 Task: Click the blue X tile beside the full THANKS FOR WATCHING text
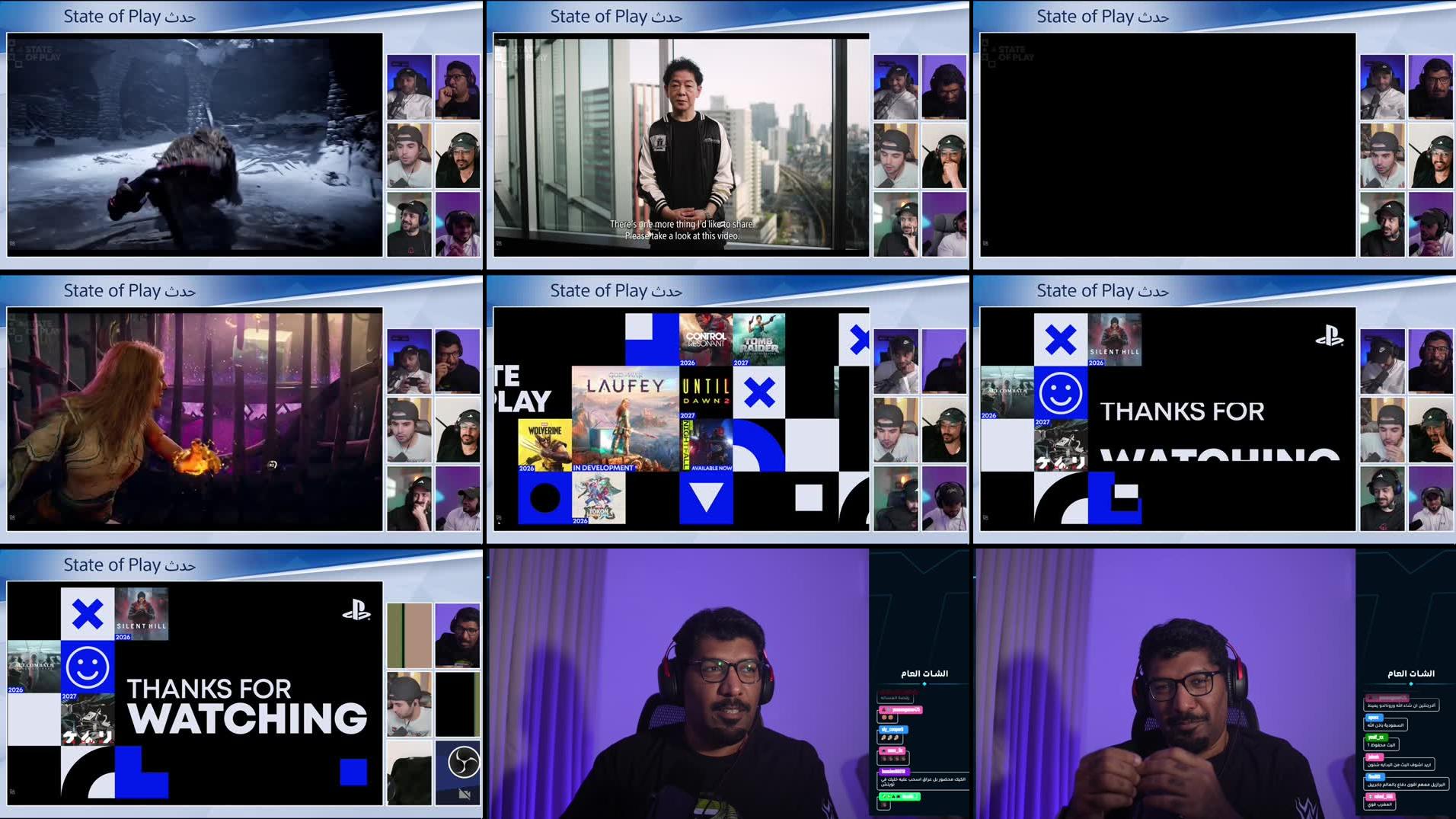[88, 614]
